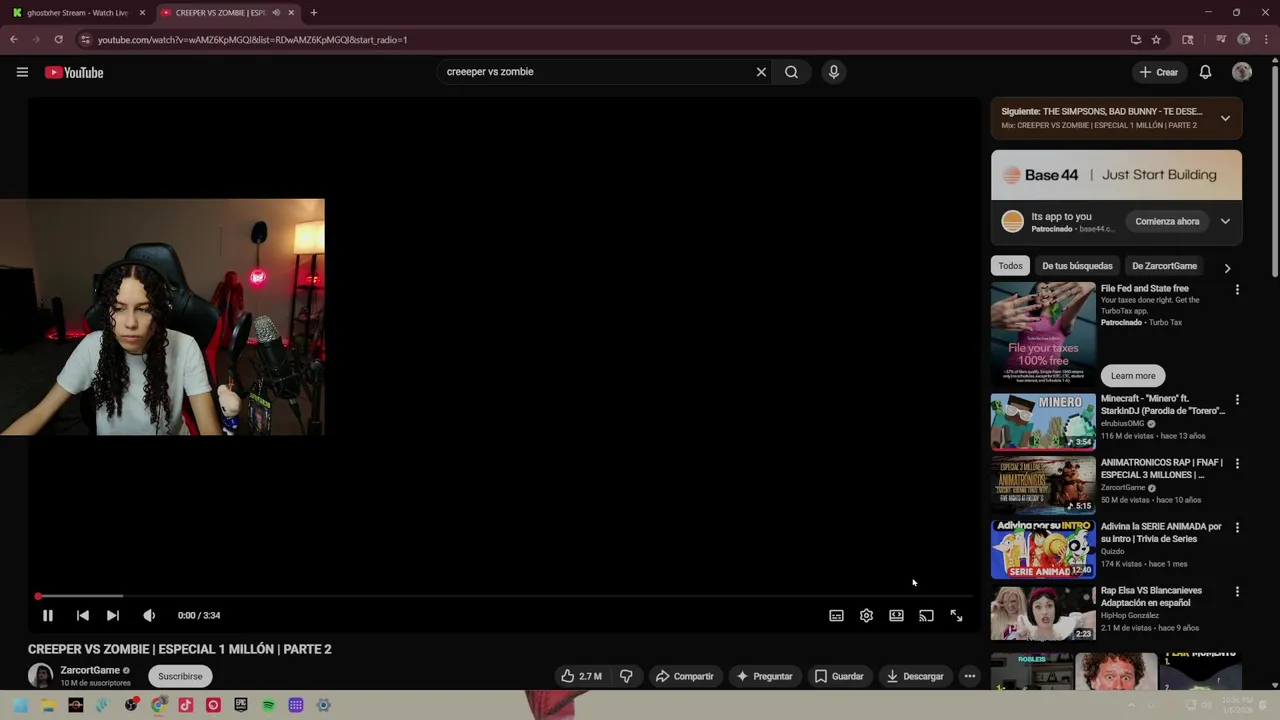
Task: Click the Preguntar button
Action: coord(764,676)
